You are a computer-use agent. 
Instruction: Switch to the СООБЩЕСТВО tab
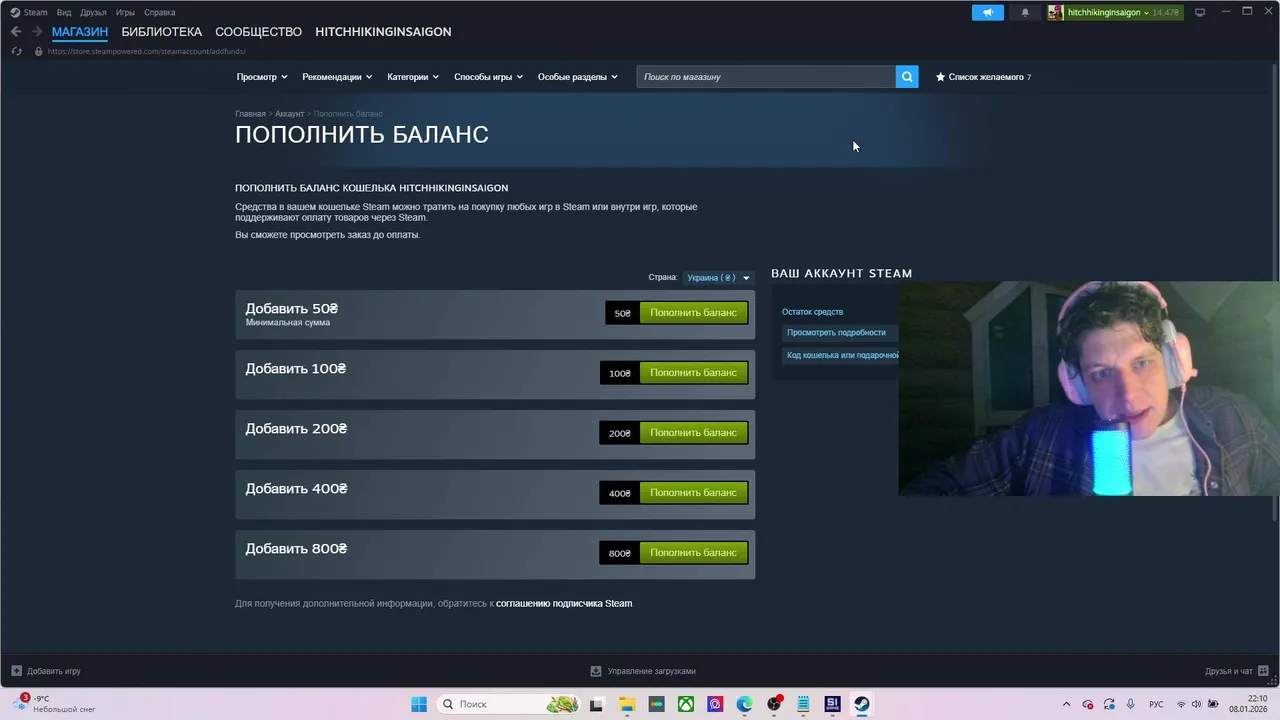(x=258, y=32)
